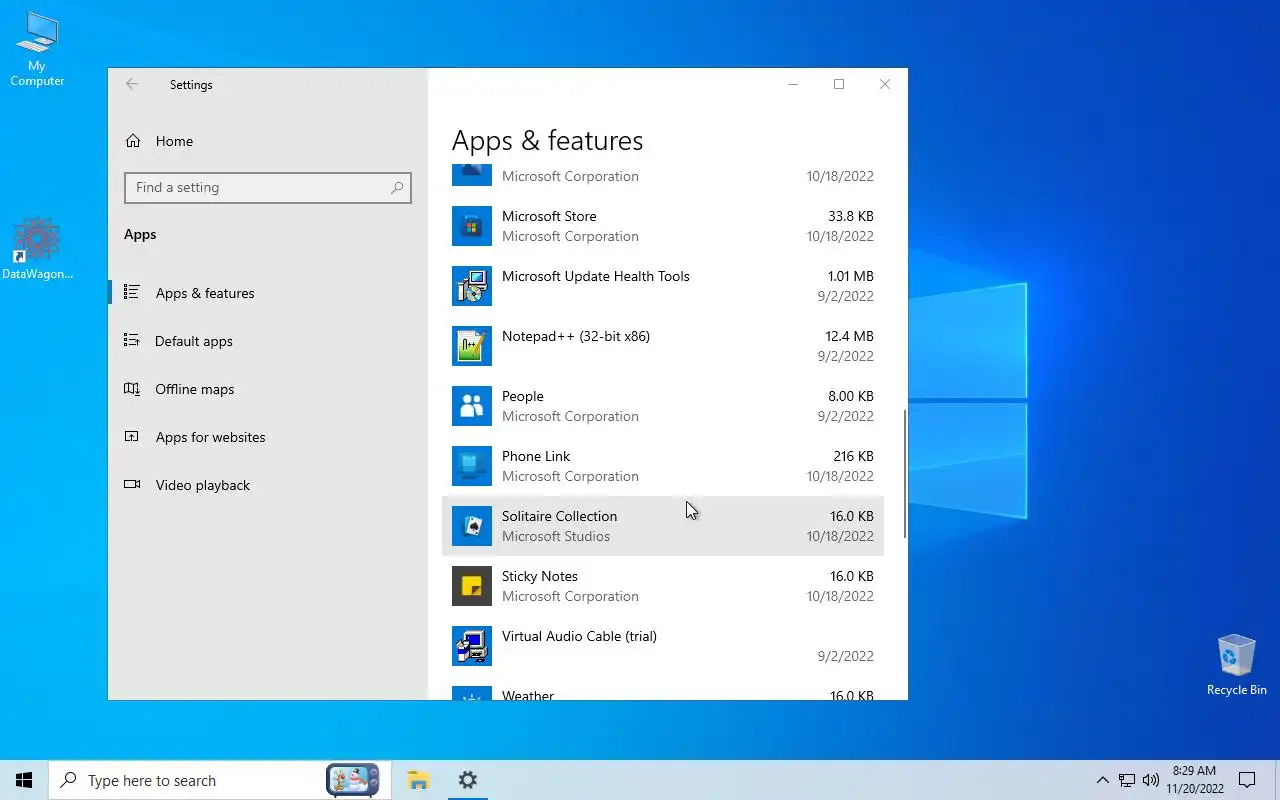Minimize the Settings window
The width and height of the screenshot is (1280, 800).
(793, 85)
